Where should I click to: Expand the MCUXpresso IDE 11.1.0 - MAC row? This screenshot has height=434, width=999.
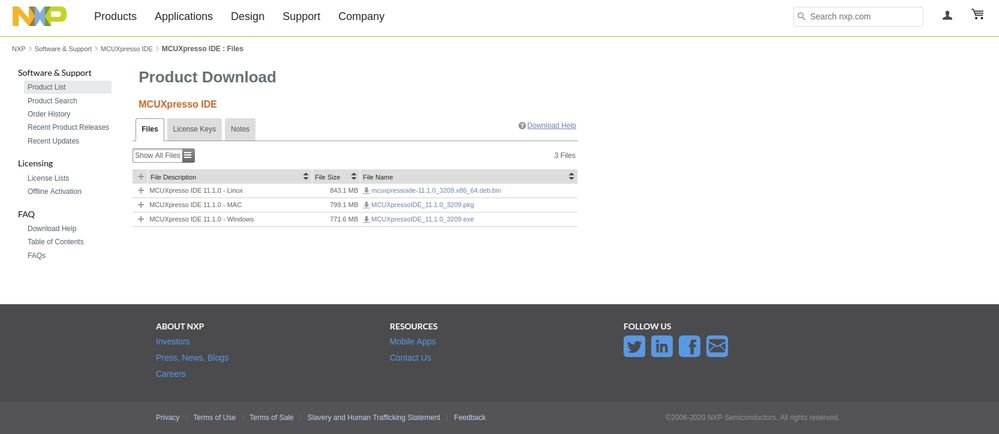click(141, 205)
